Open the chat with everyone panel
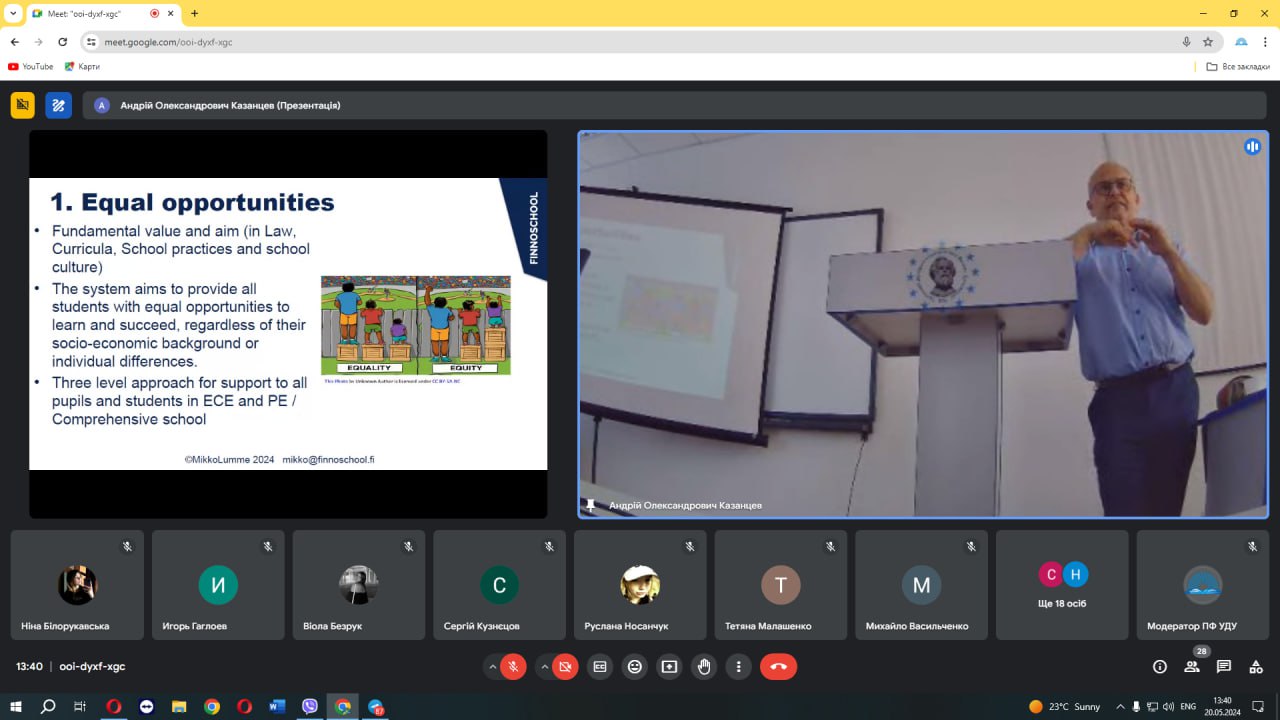Screen dimensions: 1280x720 click(1224, 666)
